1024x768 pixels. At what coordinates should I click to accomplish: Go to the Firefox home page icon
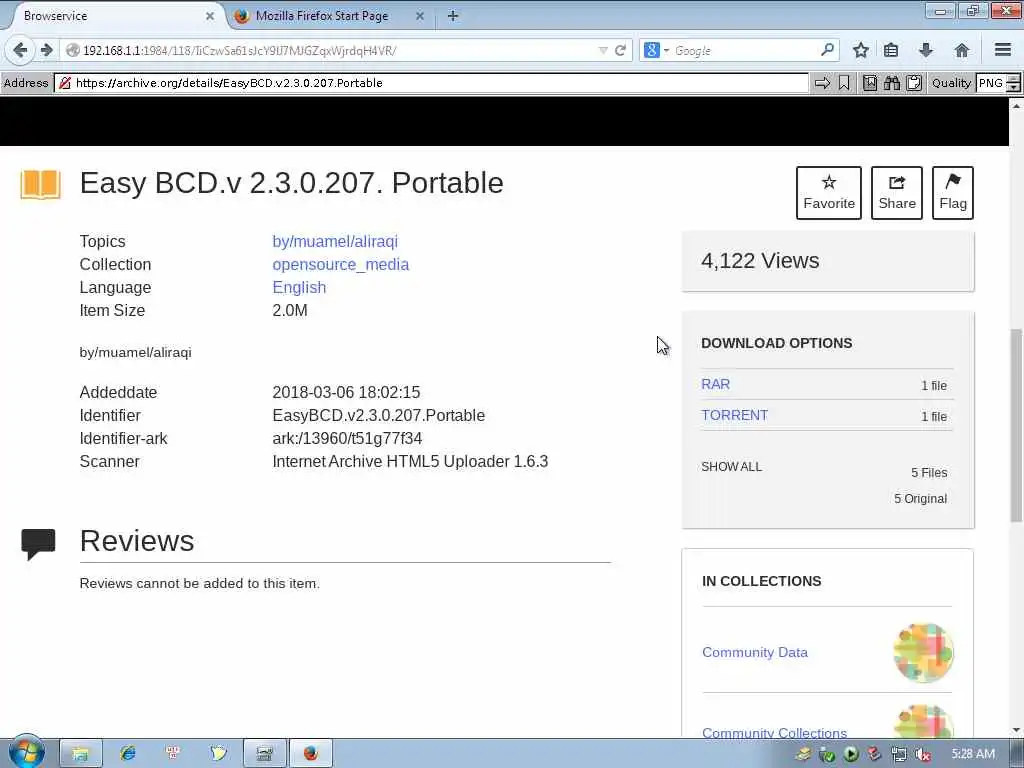(961, 50)
